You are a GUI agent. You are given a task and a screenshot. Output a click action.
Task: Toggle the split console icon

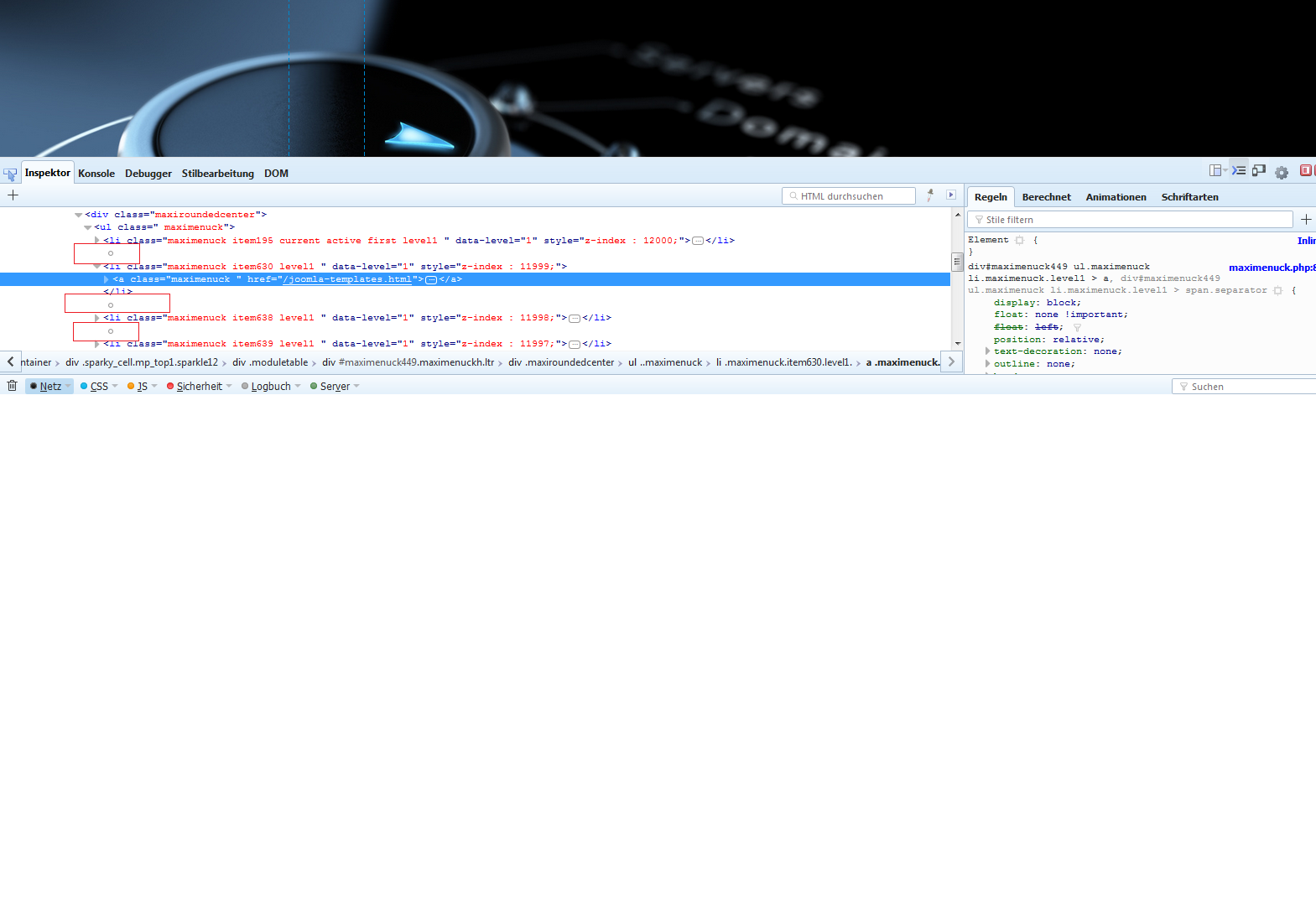pyautogui.click(x=1239, y=170)
